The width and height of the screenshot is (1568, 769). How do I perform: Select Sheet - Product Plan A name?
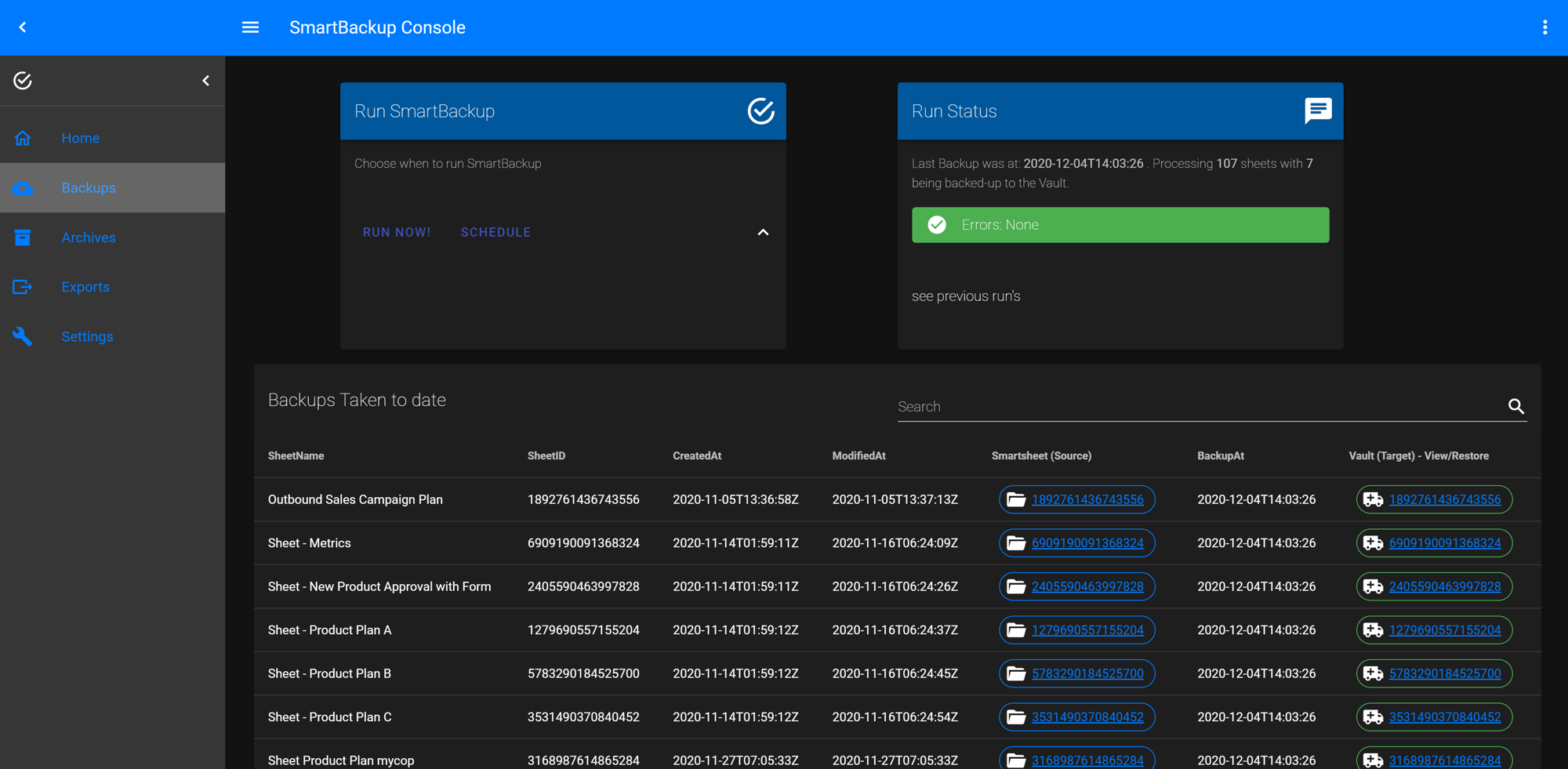tap(329, 630)
